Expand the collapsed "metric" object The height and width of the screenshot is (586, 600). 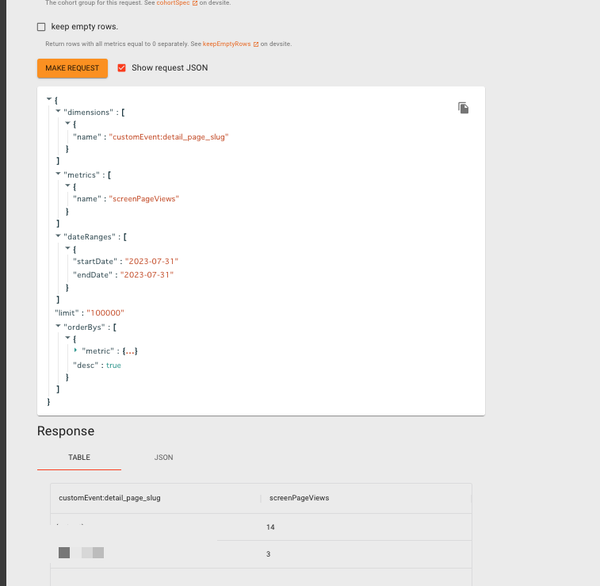pyautogui.click(x=75, y=350)
